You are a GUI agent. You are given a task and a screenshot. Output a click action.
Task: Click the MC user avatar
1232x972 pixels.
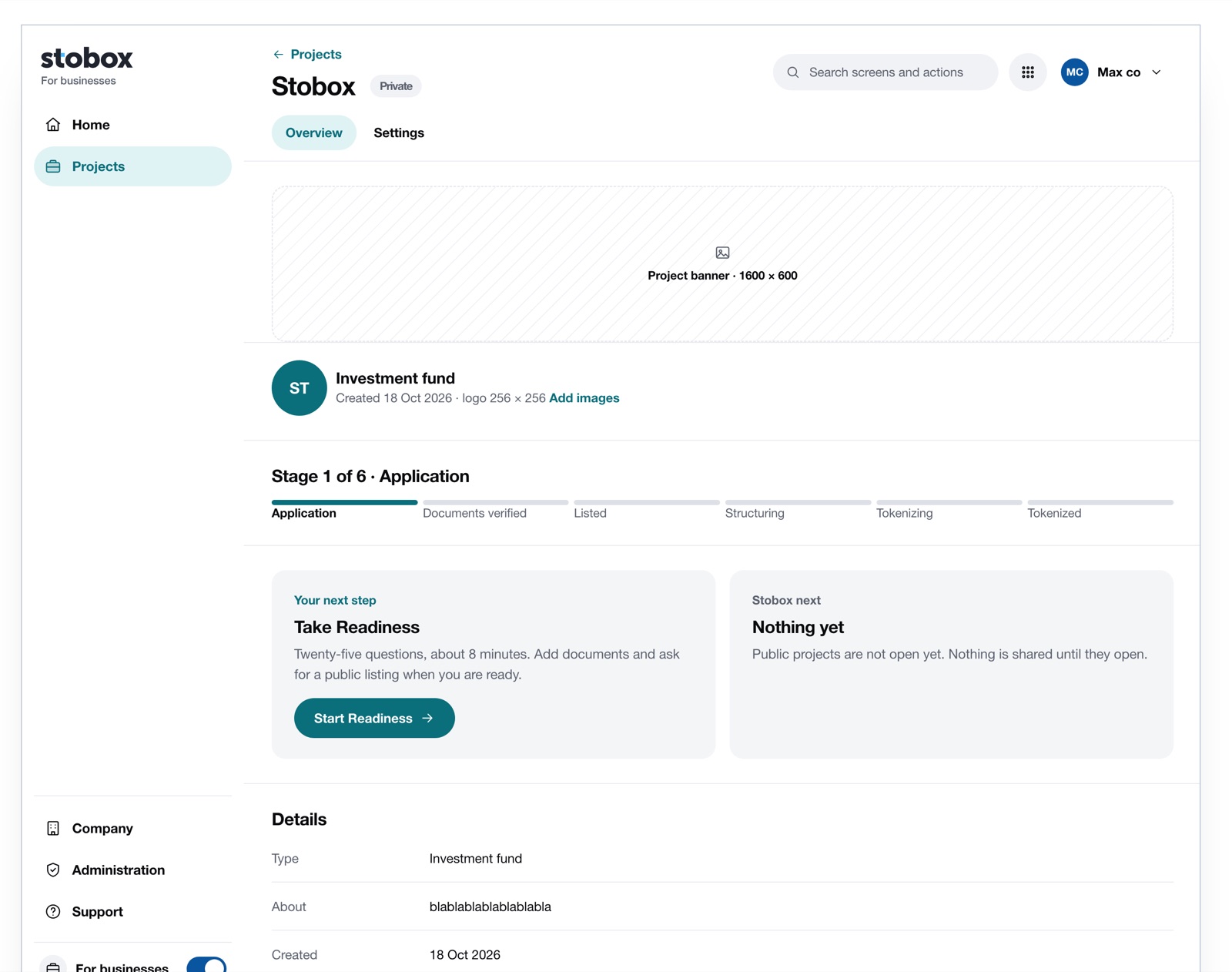(1075, 72)
